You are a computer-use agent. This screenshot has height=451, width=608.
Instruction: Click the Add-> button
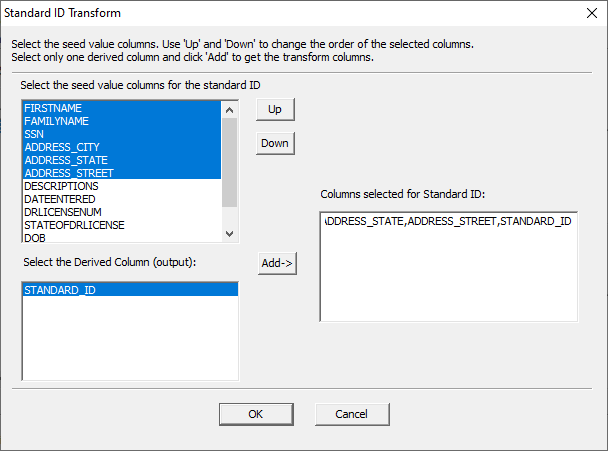coord(277,263)
